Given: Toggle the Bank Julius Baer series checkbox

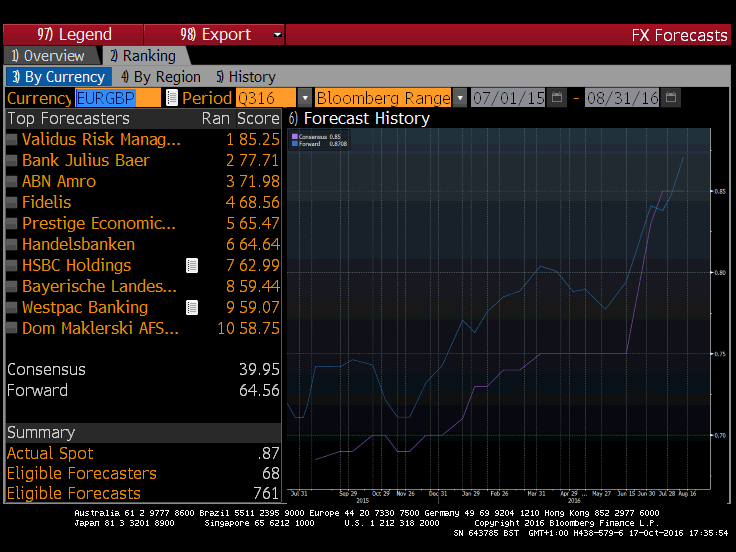Looking at the screenshot, I should (12, 161).
